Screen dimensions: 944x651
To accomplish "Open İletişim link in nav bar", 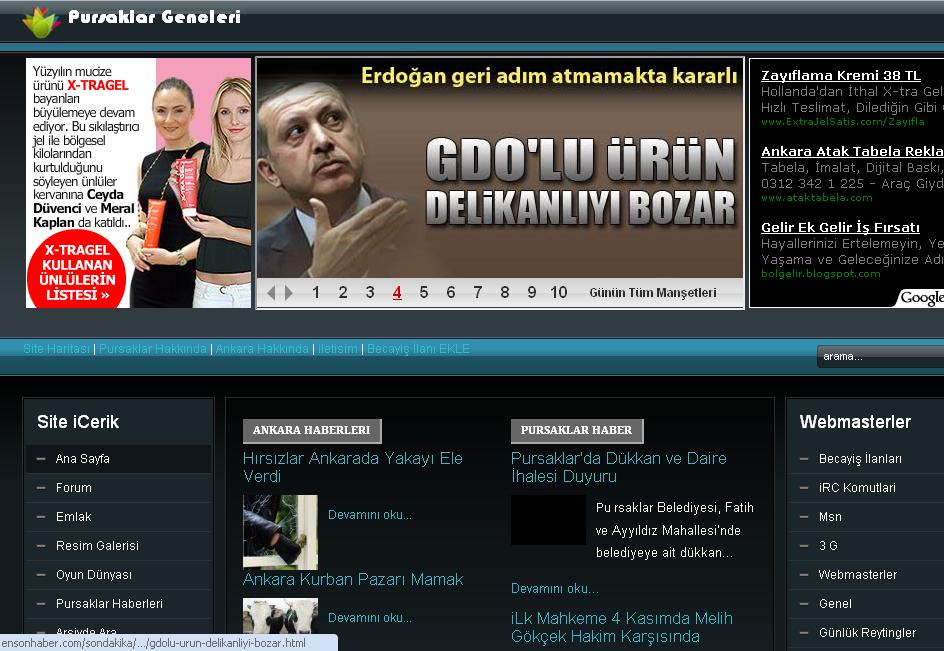I will [x=338, y=349].
